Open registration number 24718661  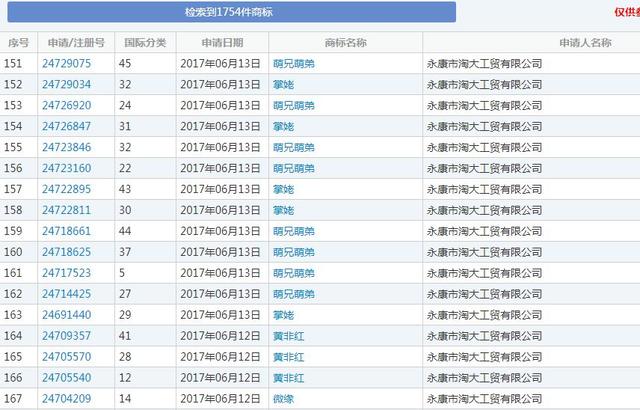tap(66, 231)
